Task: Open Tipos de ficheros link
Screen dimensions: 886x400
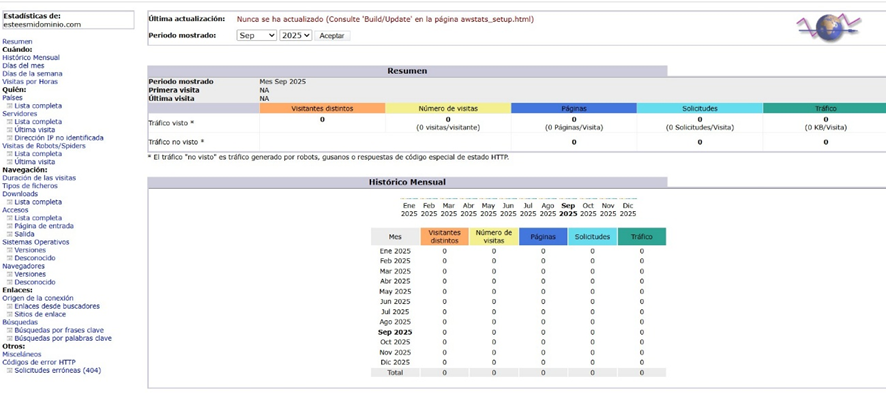Action: 30,186
